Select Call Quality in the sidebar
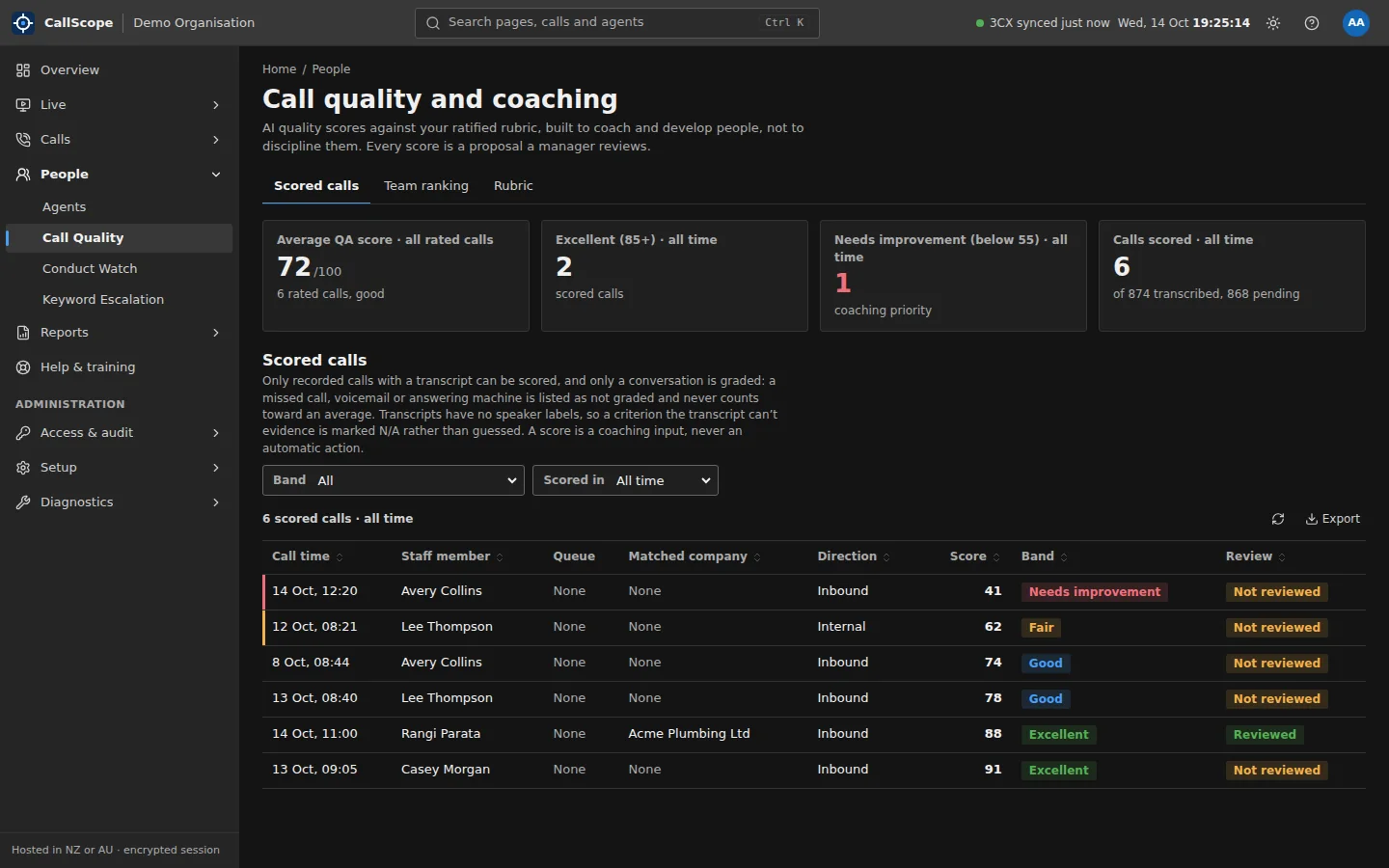1389x868 pixels. [x=120, y=238]
